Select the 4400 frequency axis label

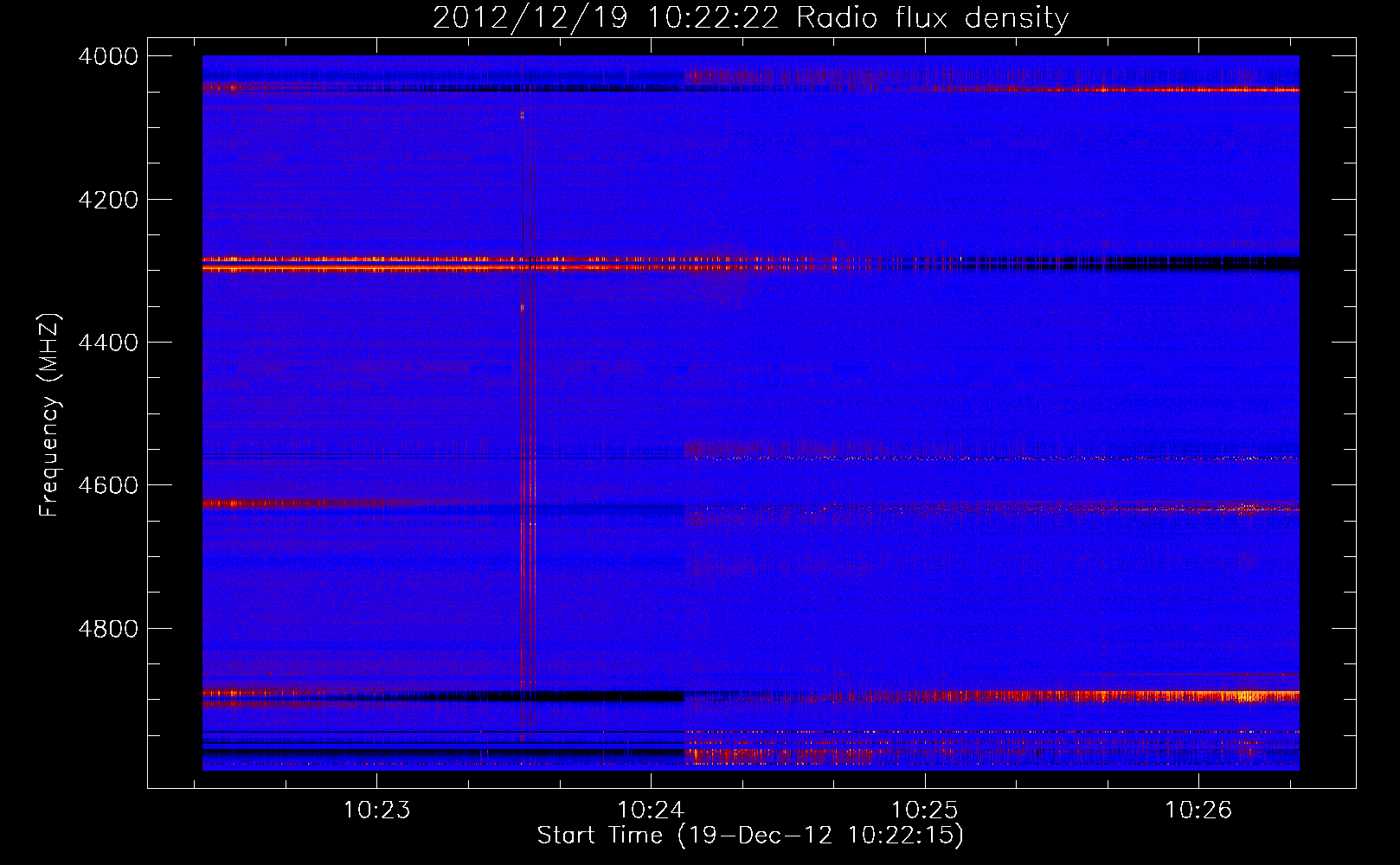108,343
